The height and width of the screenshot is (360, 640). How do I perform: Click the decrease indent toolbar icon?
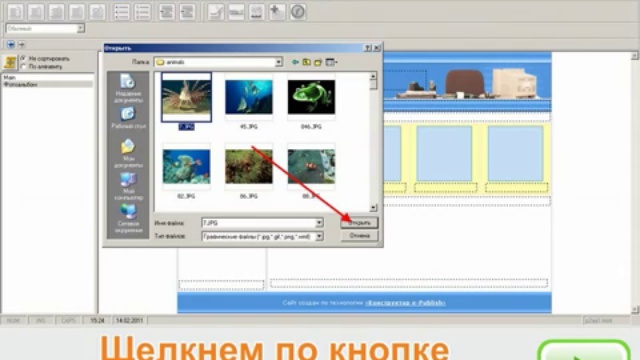coord(167,12)
